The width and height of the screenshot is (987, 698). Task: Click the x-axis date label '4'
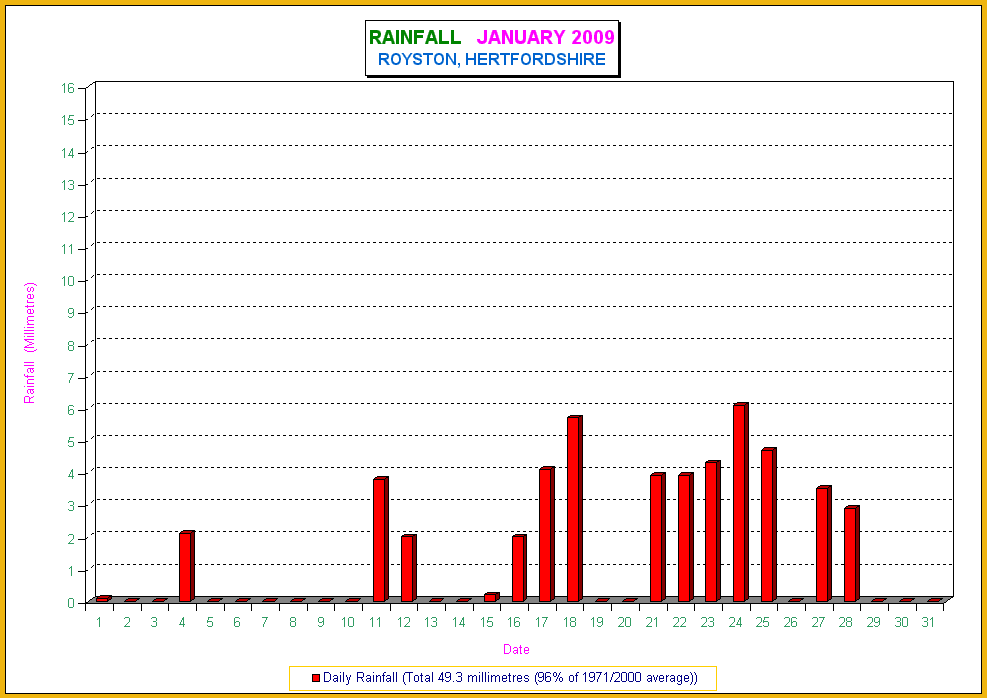[x=182, y=622]
